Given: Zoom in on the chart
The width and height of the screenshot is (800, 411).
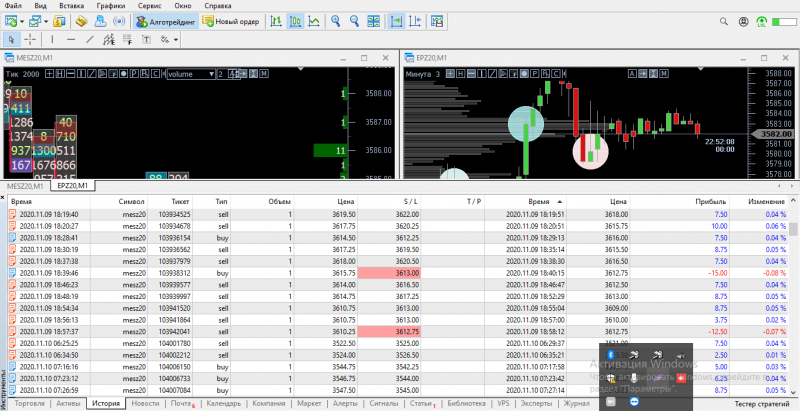Looking at the screenshot, I should (x=336, y=21).
